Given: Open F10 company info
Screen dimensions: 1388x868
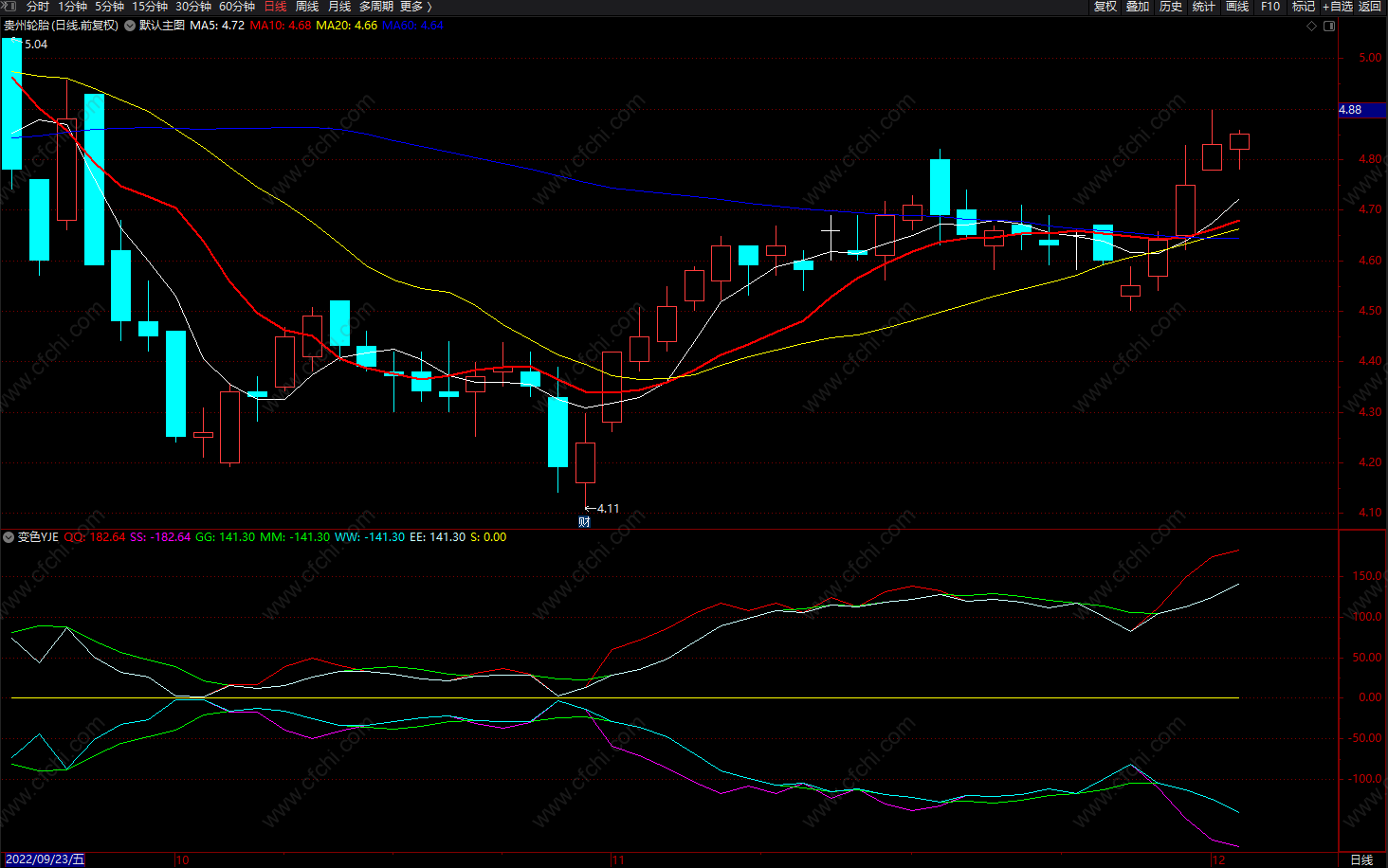Looking at the screenshot, I should (1270, 7).
